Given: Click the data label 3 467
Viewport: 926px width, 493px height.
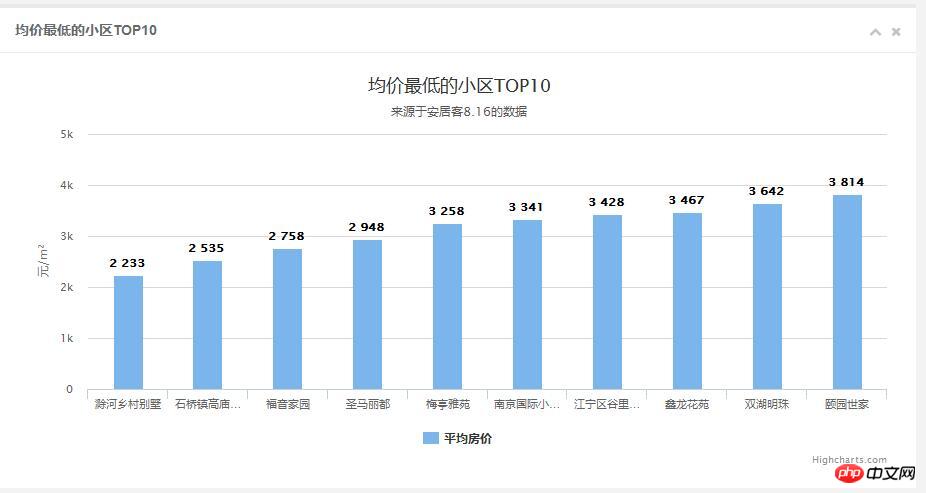Looking at the screenshot, I should [686, 201].
